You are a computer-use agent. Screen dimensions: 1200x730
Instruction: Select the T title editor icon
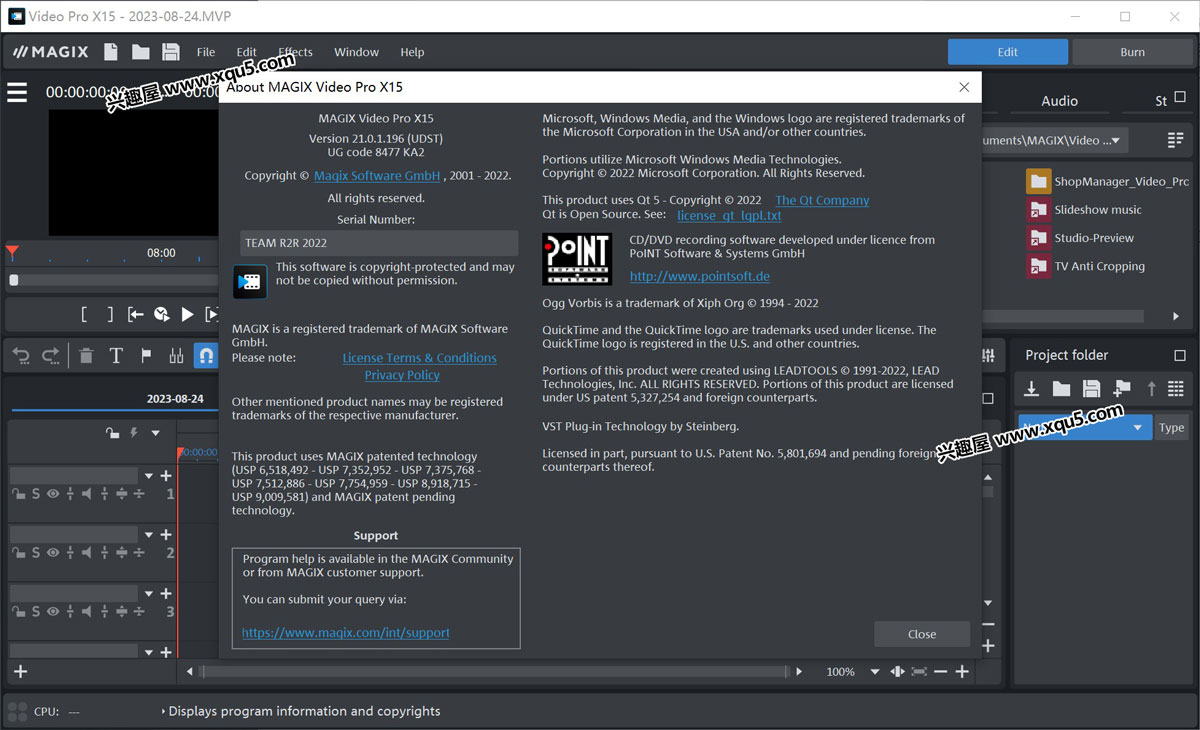point(116,355)
